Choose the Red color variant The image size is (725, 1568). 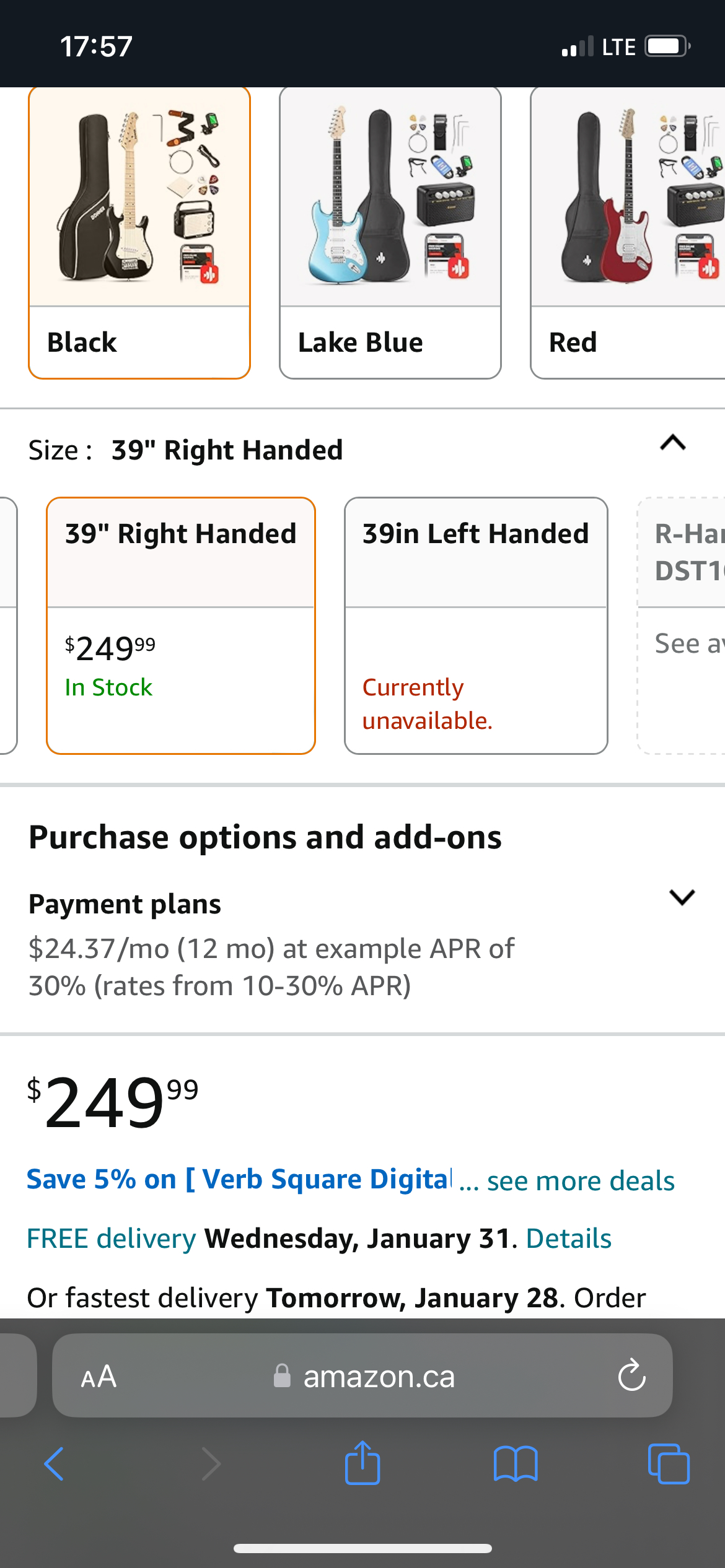(628, 232)
